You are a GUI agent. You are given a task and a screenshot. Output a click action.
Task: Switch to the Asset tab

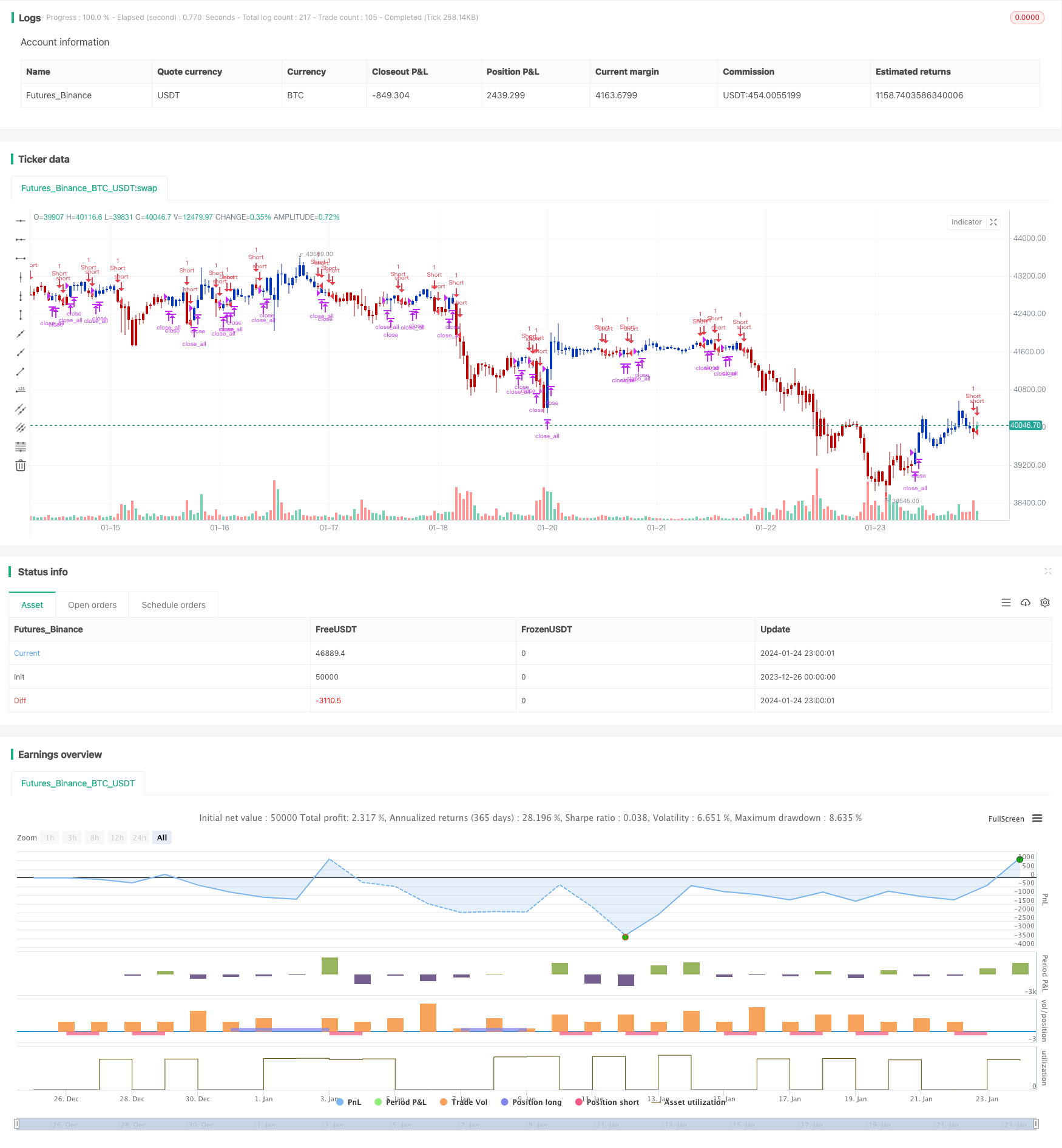pos(32,605)
